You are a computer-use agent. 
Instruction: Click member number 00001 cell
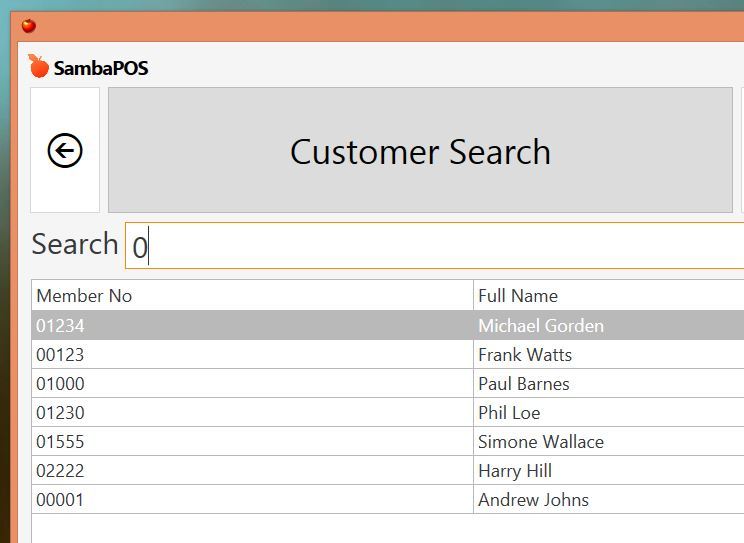tap(252, 499)
